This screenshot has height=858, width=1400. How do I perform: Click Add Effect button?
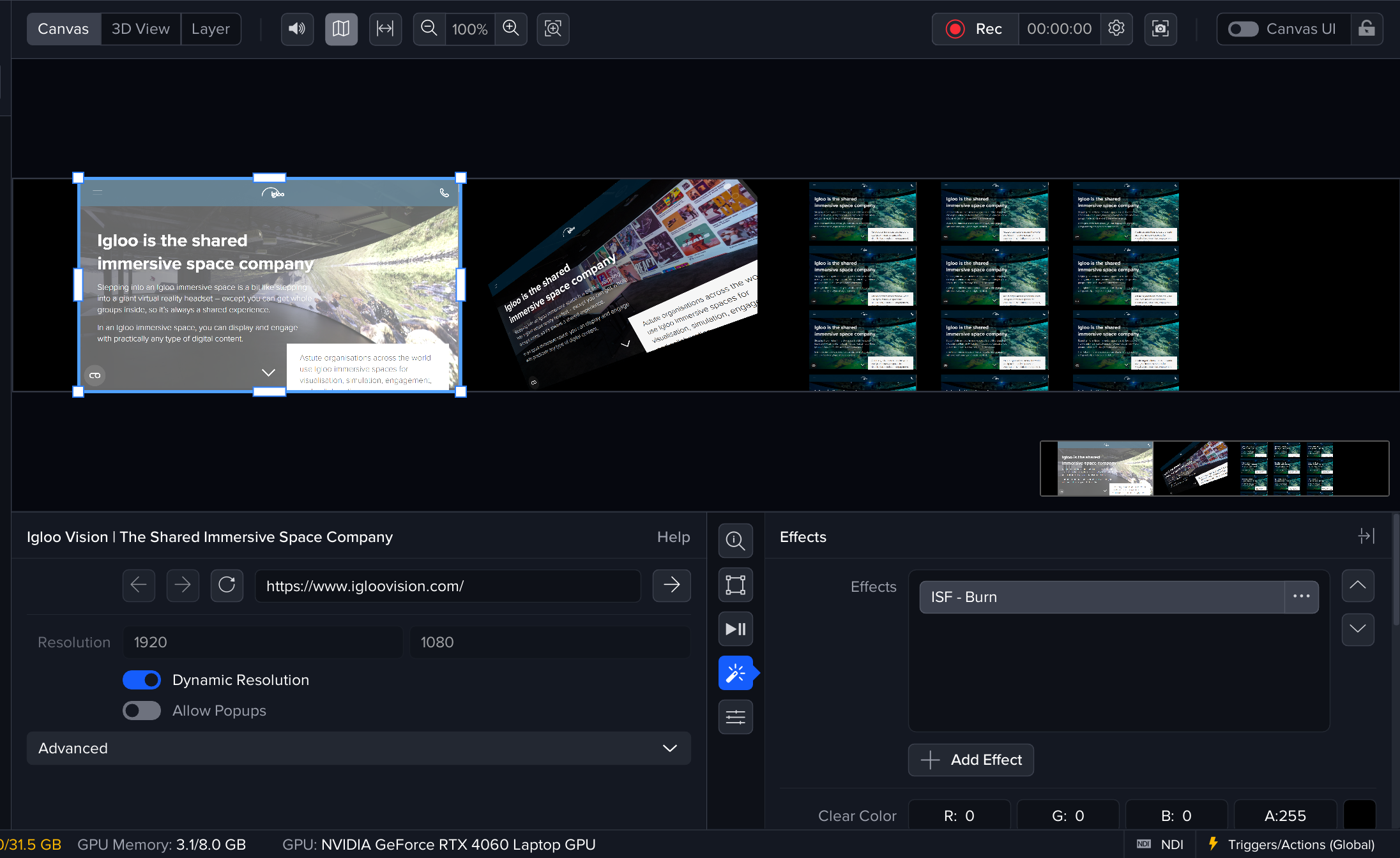click(971, 760)
